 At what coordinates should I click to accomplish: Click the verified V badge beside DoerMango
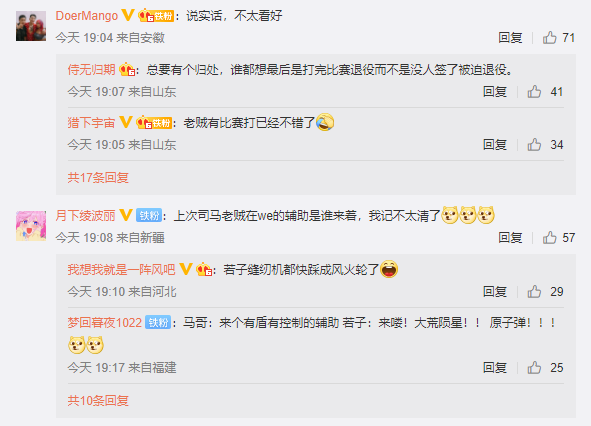tap(128, 15)
